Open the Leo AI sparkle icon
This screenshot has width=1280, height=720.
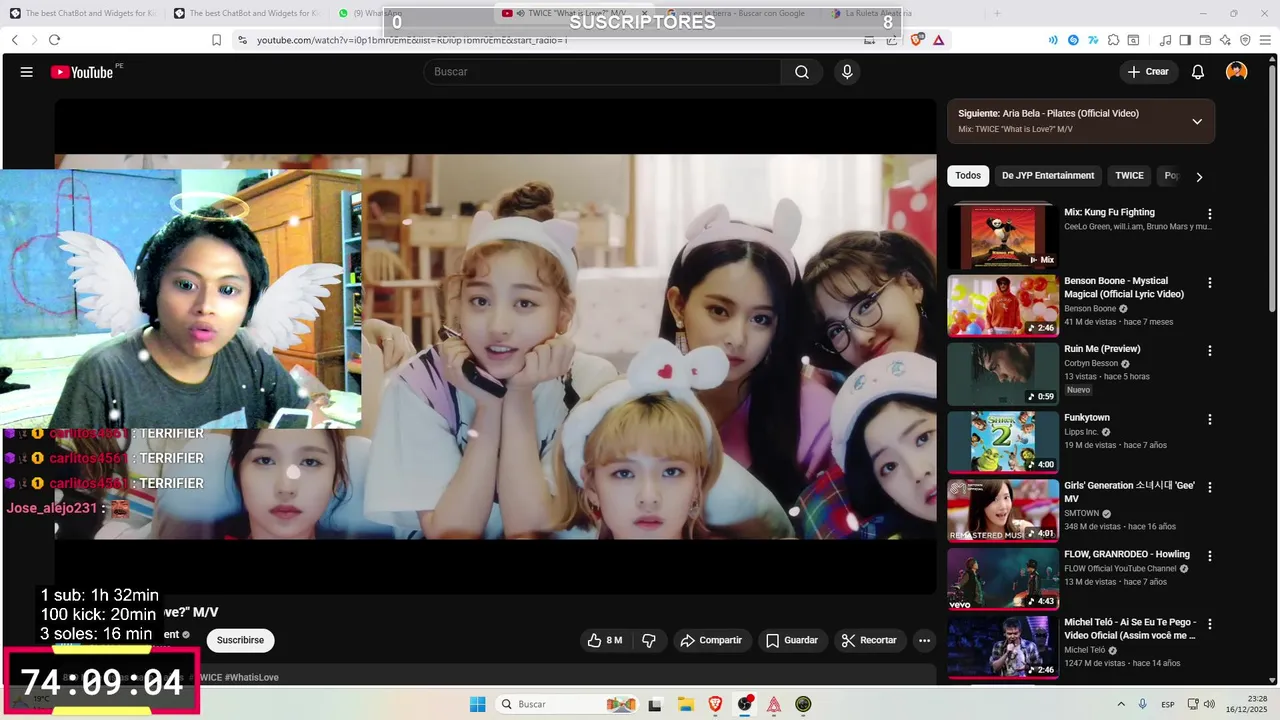1225,40
